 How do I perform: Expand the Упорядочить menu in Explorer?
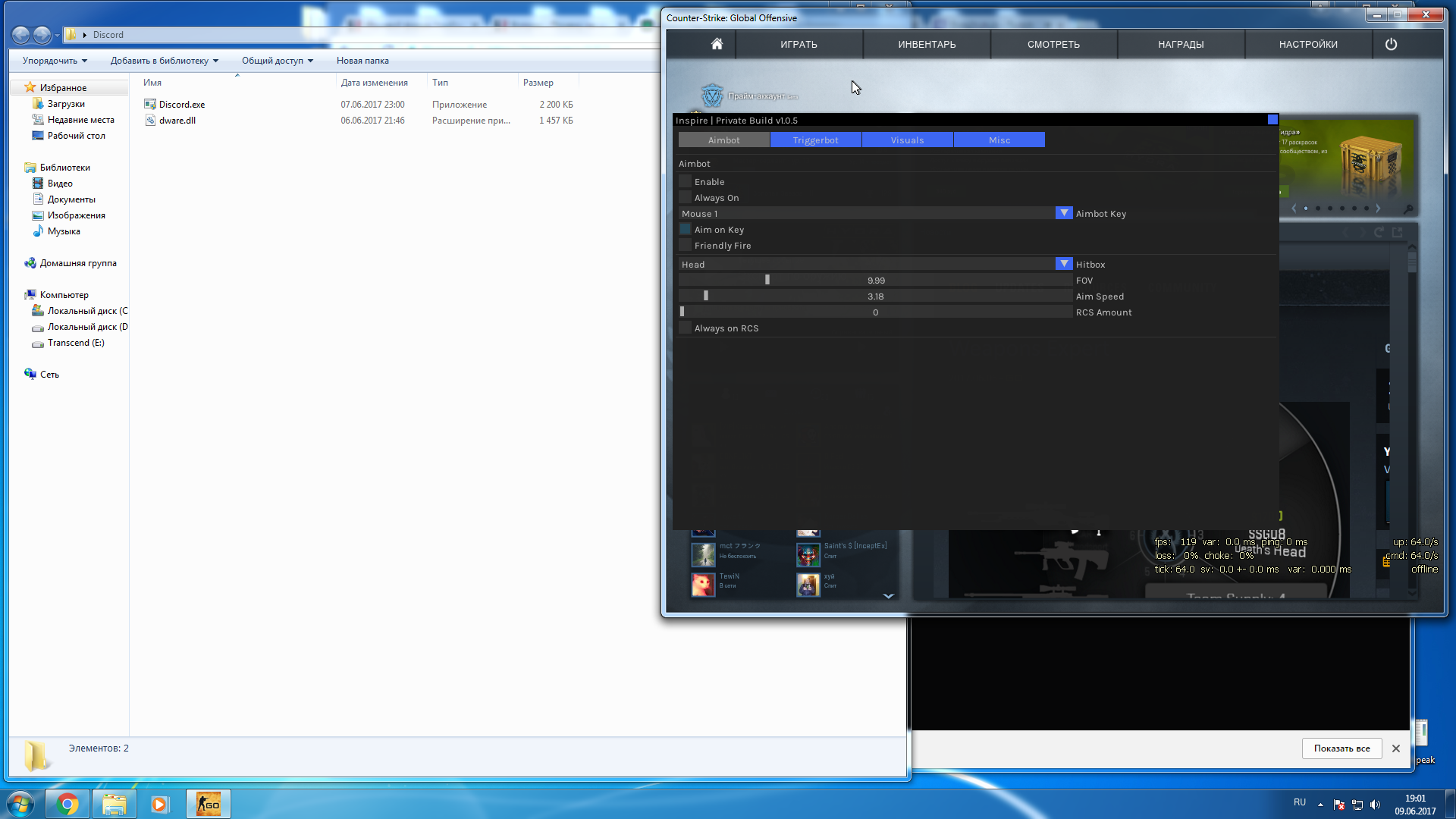[55, 61]
